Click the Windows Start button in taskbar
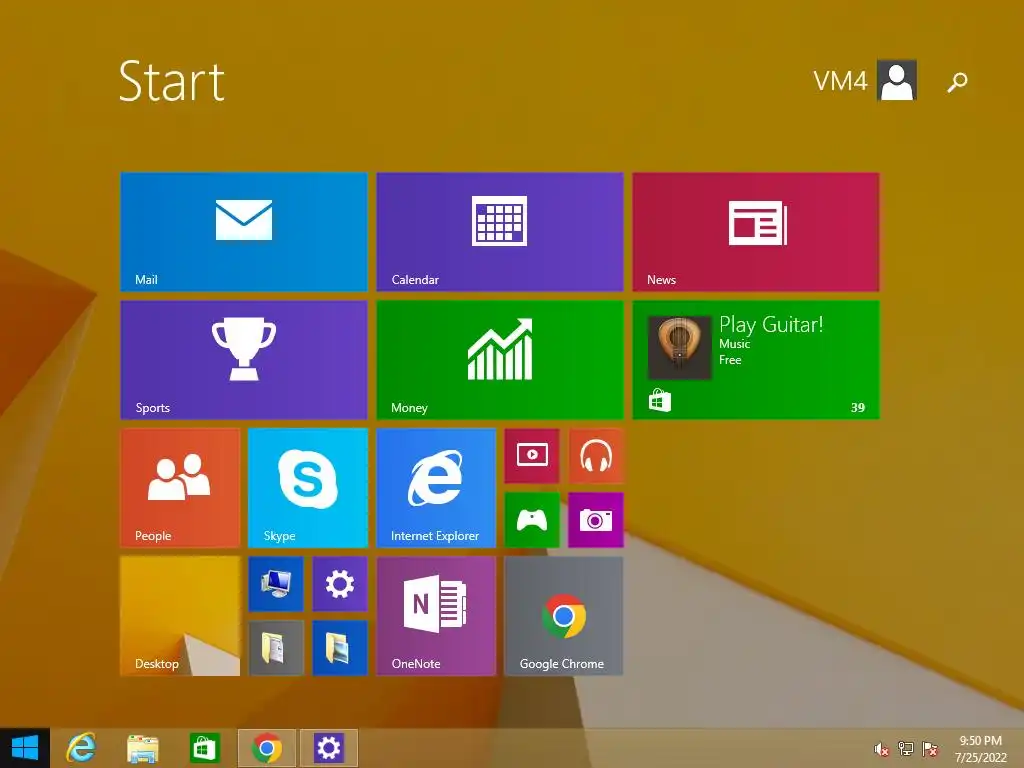The width and height of the screenshot is (1024, 768). click(x=25, y=748)
